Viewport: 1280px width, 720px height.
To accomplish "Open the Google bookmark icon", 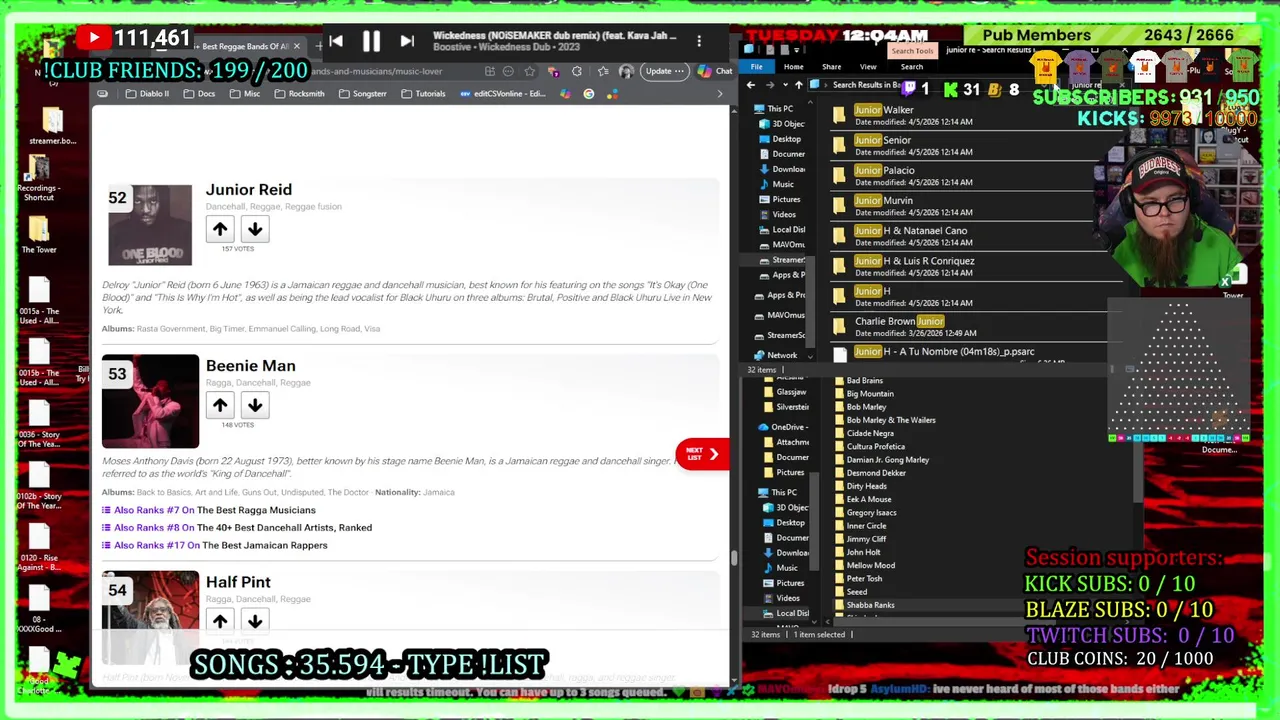I will tap(588, 94).
